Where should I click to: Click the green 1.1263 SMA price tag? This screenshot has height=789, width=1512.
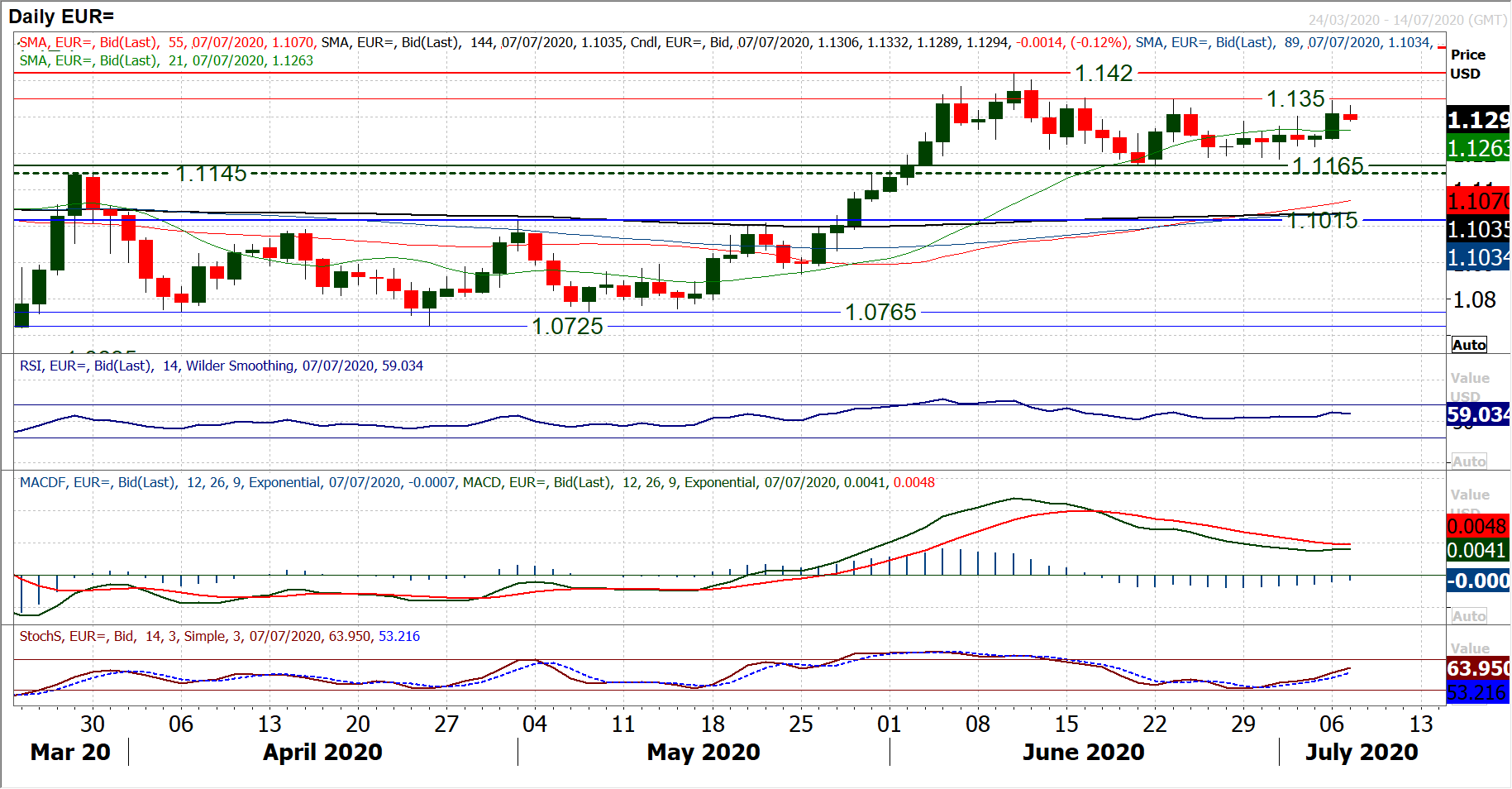(1477, 149)
